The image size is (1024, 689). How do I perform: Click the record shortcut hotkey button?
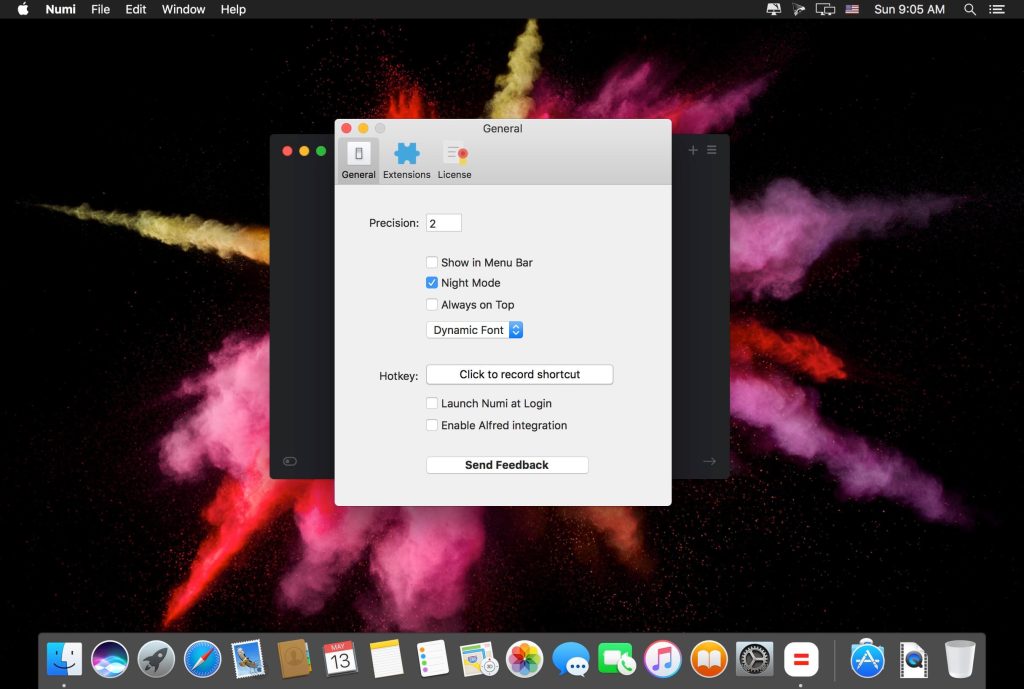519,374
